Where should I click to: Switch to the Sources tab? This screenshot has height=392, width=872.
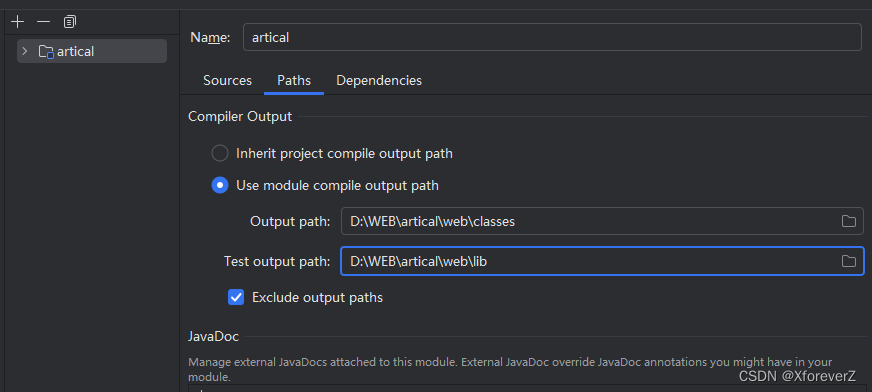227,81
